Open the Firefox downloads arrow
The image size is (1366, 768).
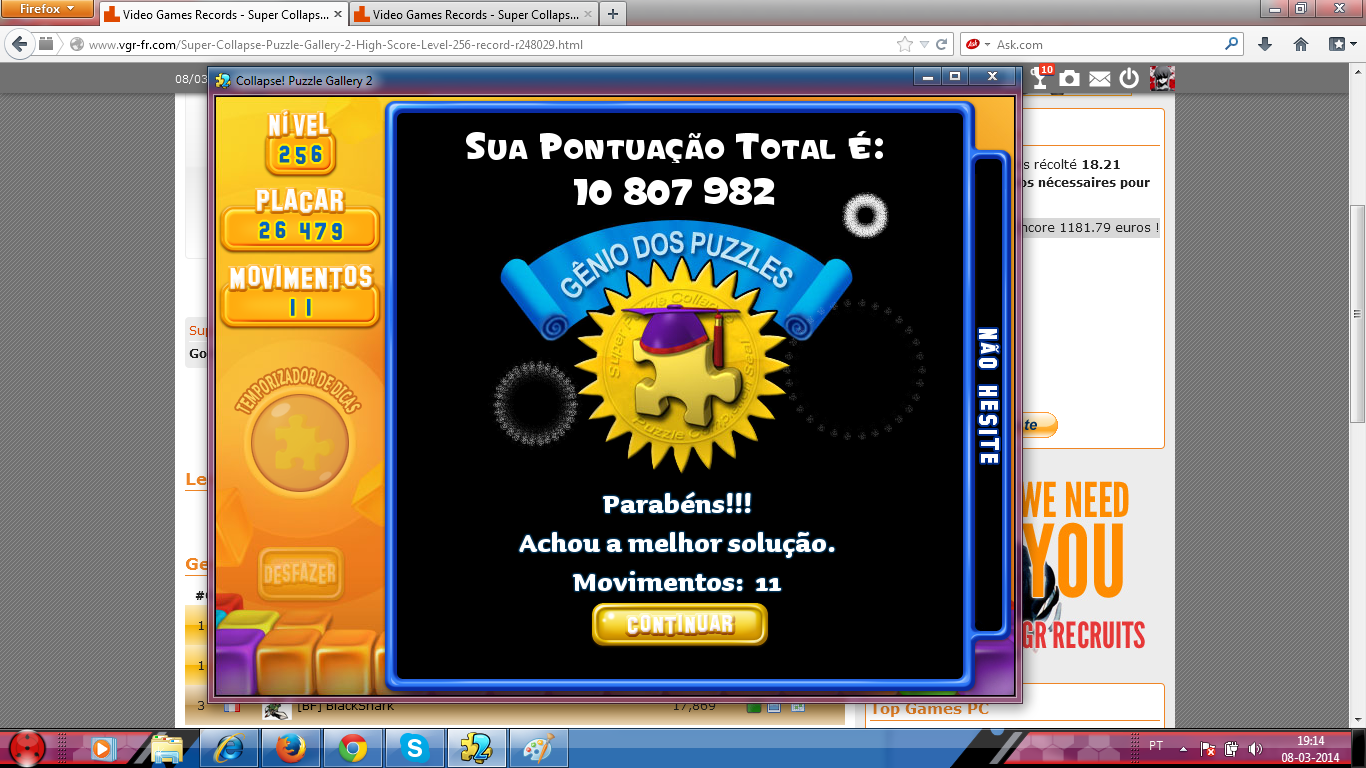(1265, 44)
